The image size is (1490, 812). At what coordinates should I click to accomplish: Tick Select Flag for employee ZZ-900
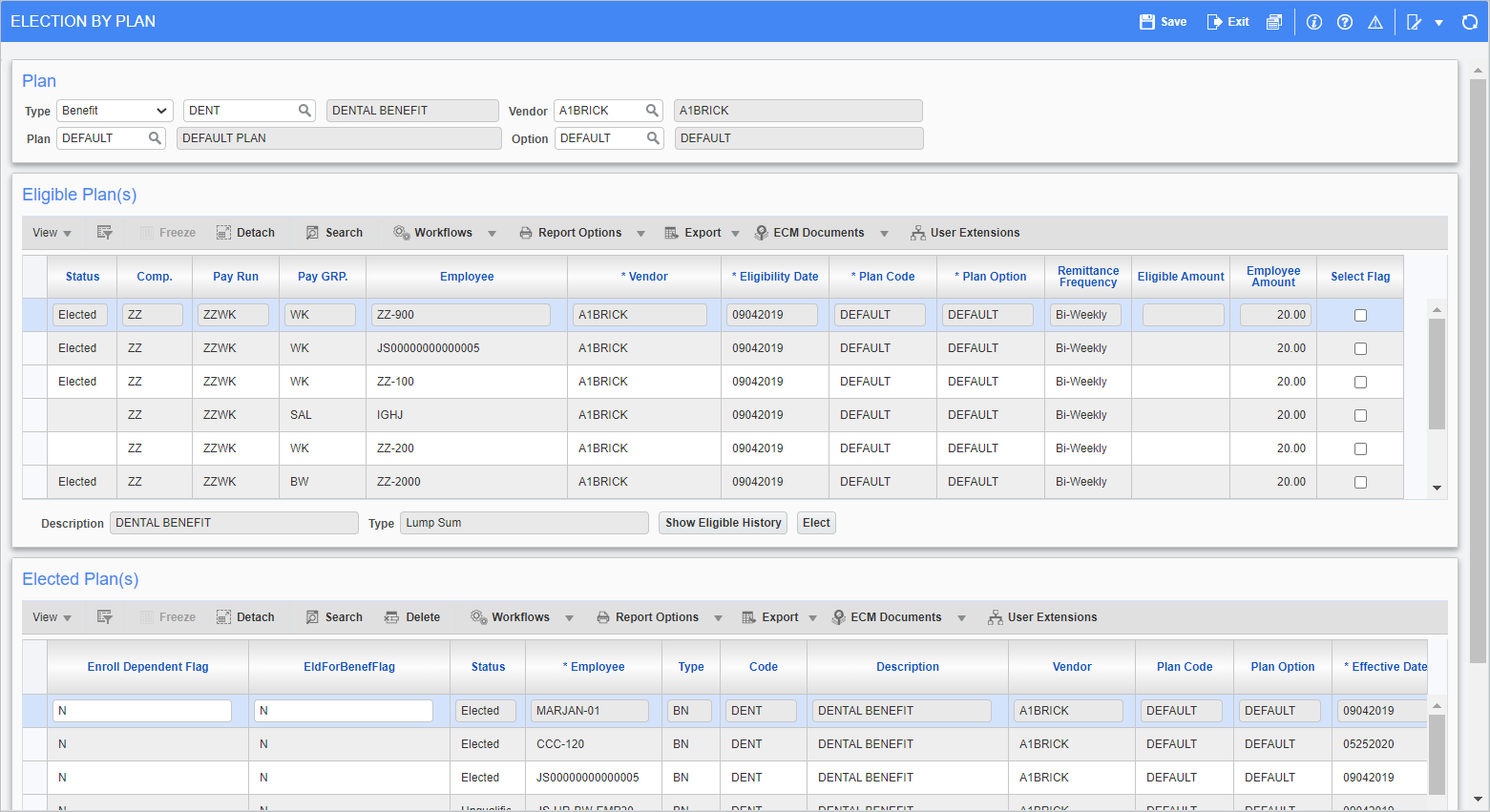(1360, 316)
